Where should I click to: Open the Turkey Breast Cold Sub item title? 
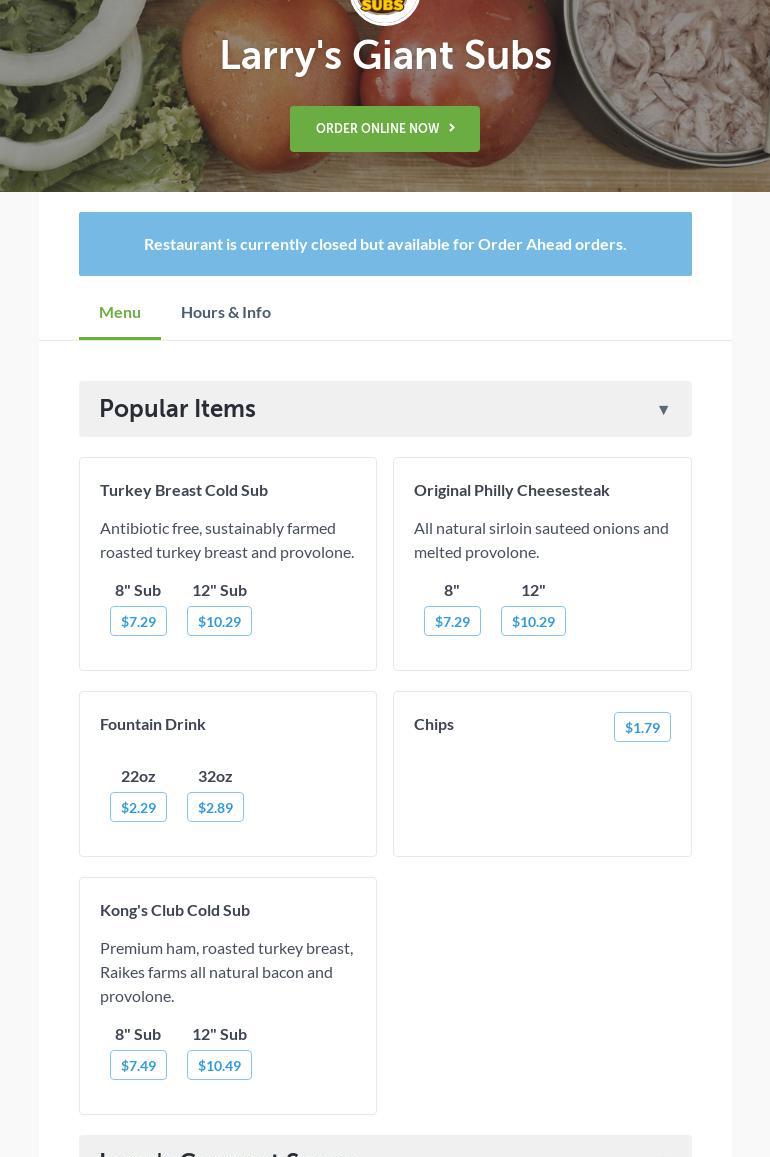184,490
